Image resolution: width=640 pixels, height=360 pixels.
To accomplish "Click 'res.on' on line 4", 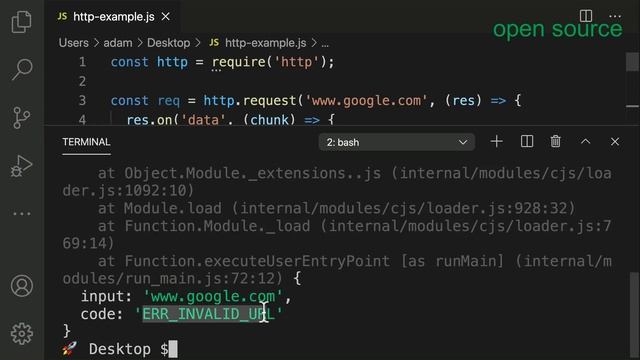I will (x=149, y=120).
